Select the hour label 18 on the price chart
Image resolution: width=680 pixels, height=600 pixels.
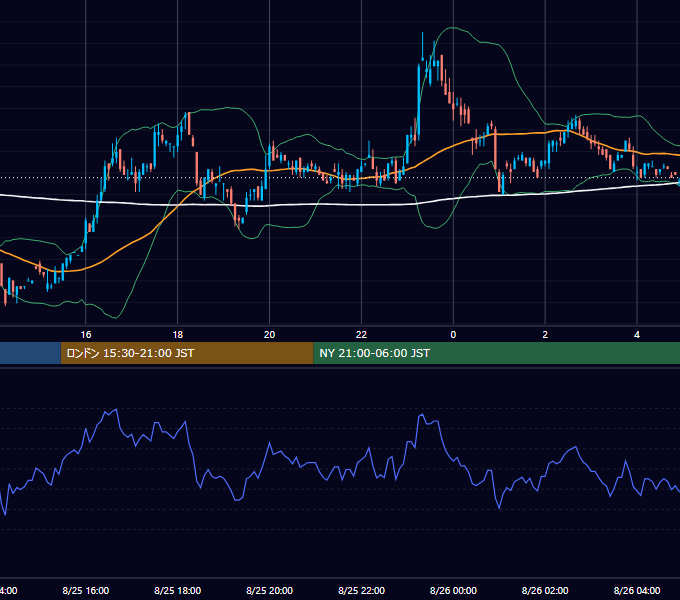(178, 335)
